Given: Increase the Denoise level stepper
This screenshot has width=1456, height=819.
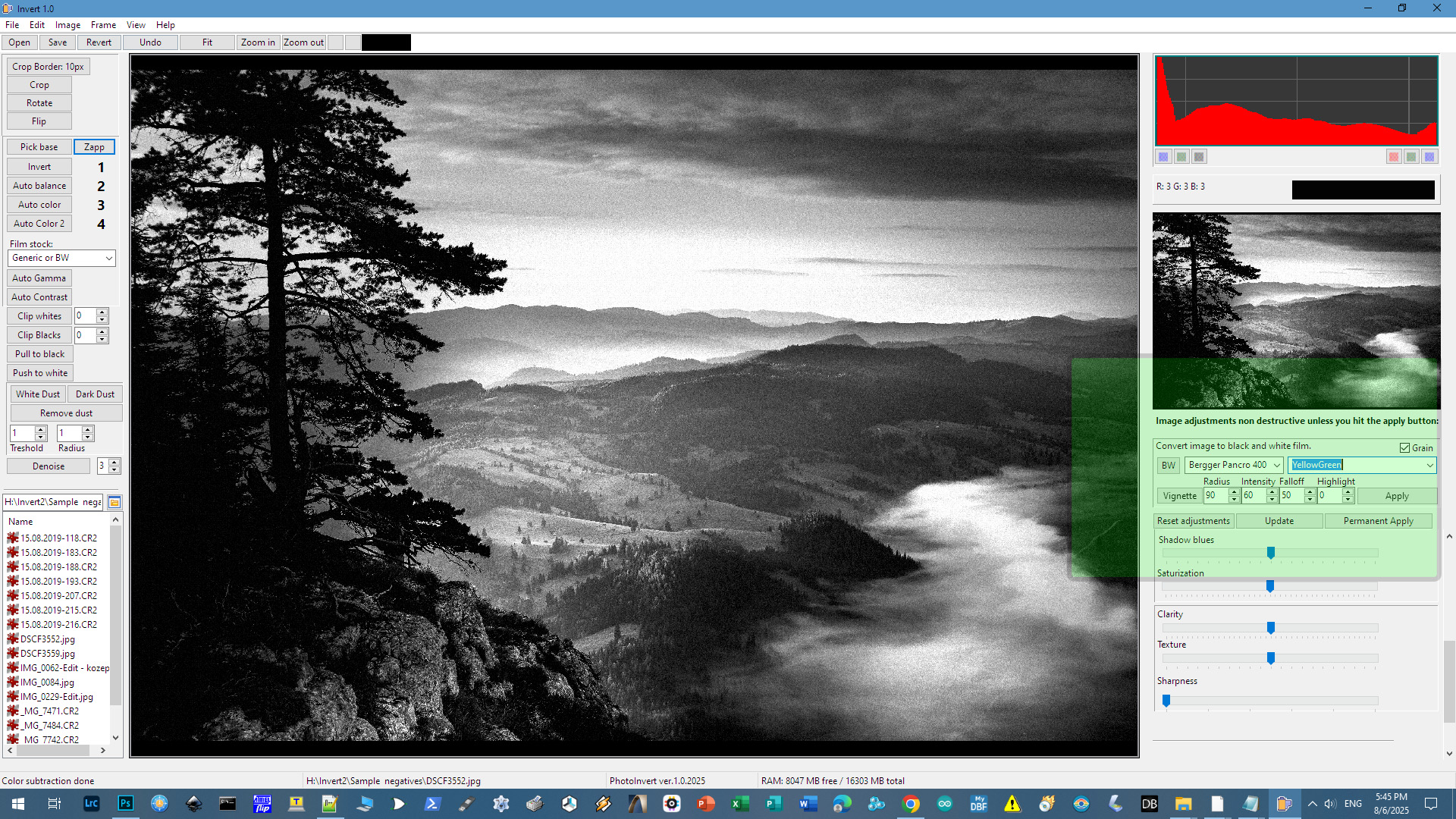Looking at the screenshot, I should point(114,463).
